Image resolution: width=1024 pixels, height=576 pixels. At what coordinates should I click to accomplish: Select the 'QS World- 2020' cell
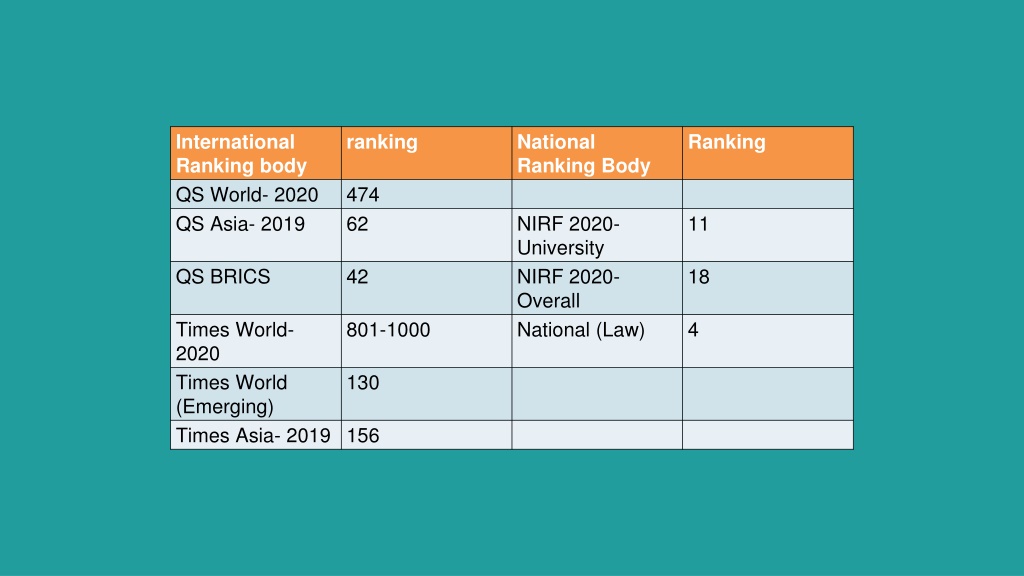pos(256,195)
